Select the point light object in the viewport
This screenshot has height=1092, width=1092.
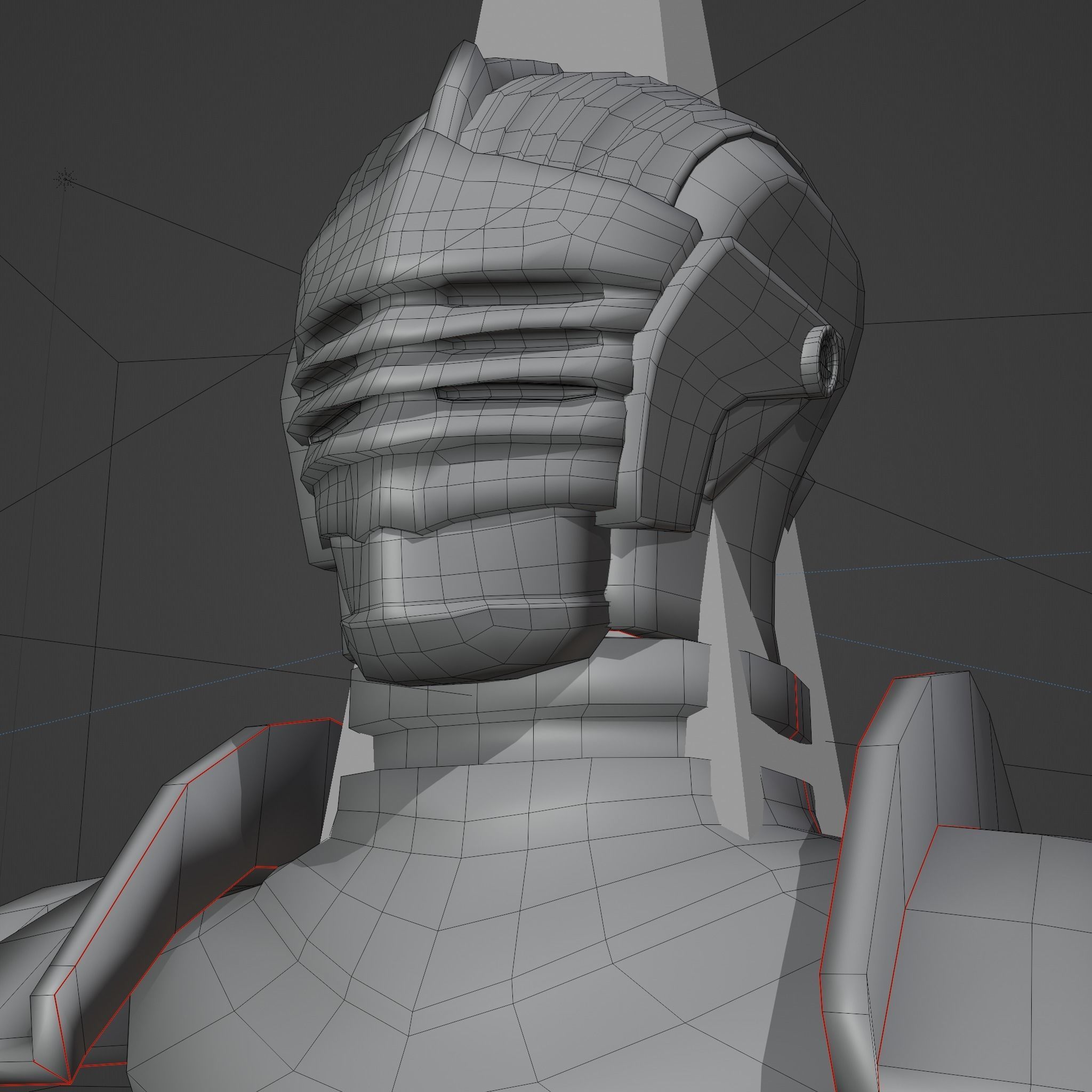(66, 179)
